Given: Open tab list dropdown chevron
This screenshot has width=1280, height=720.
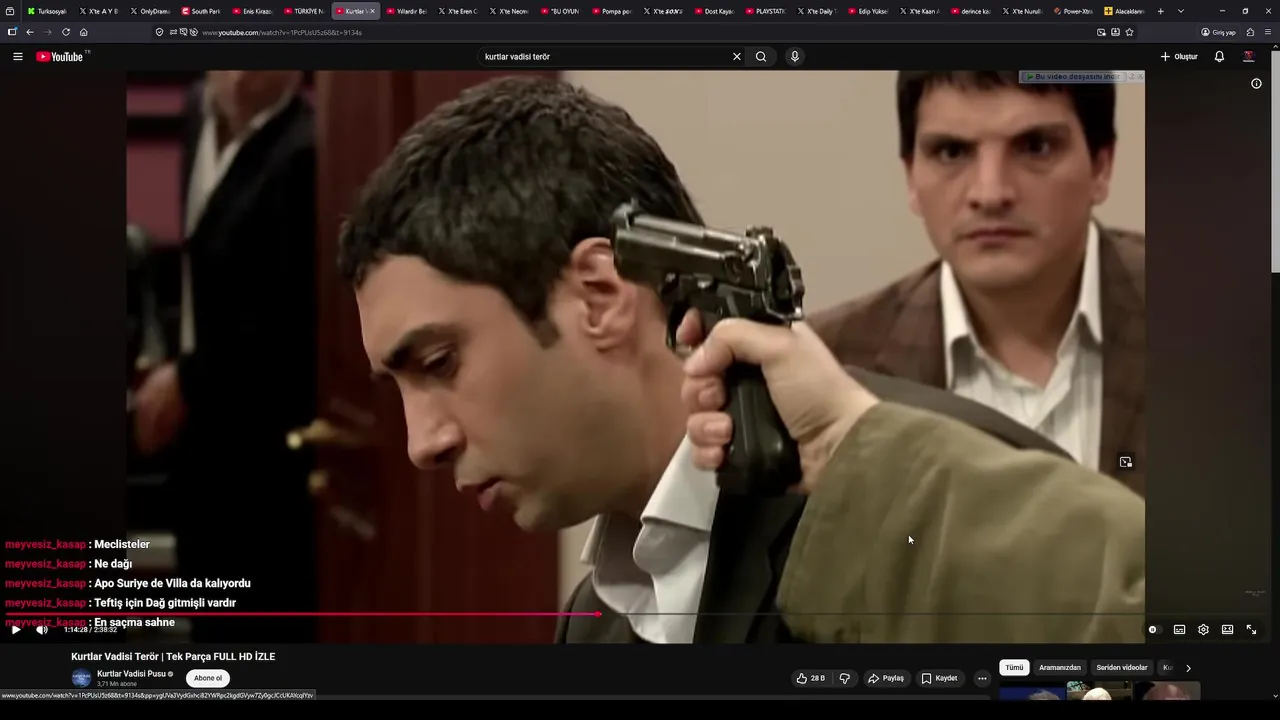Looking at the screenshot, I should click(x=1181, y=11).
